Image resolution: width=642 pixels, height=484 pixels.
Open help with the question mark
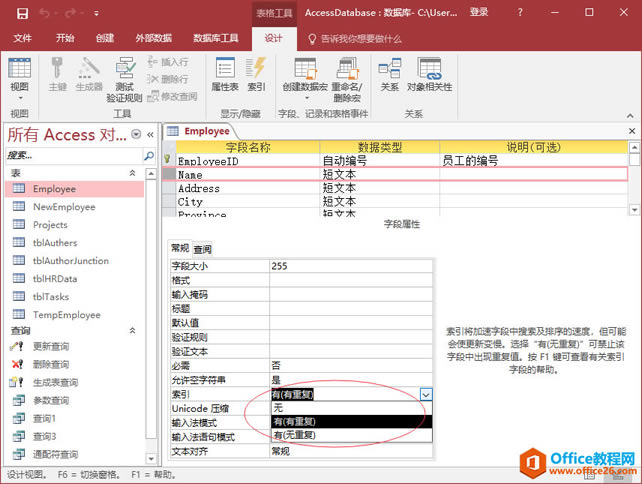(x=520, y=12)
